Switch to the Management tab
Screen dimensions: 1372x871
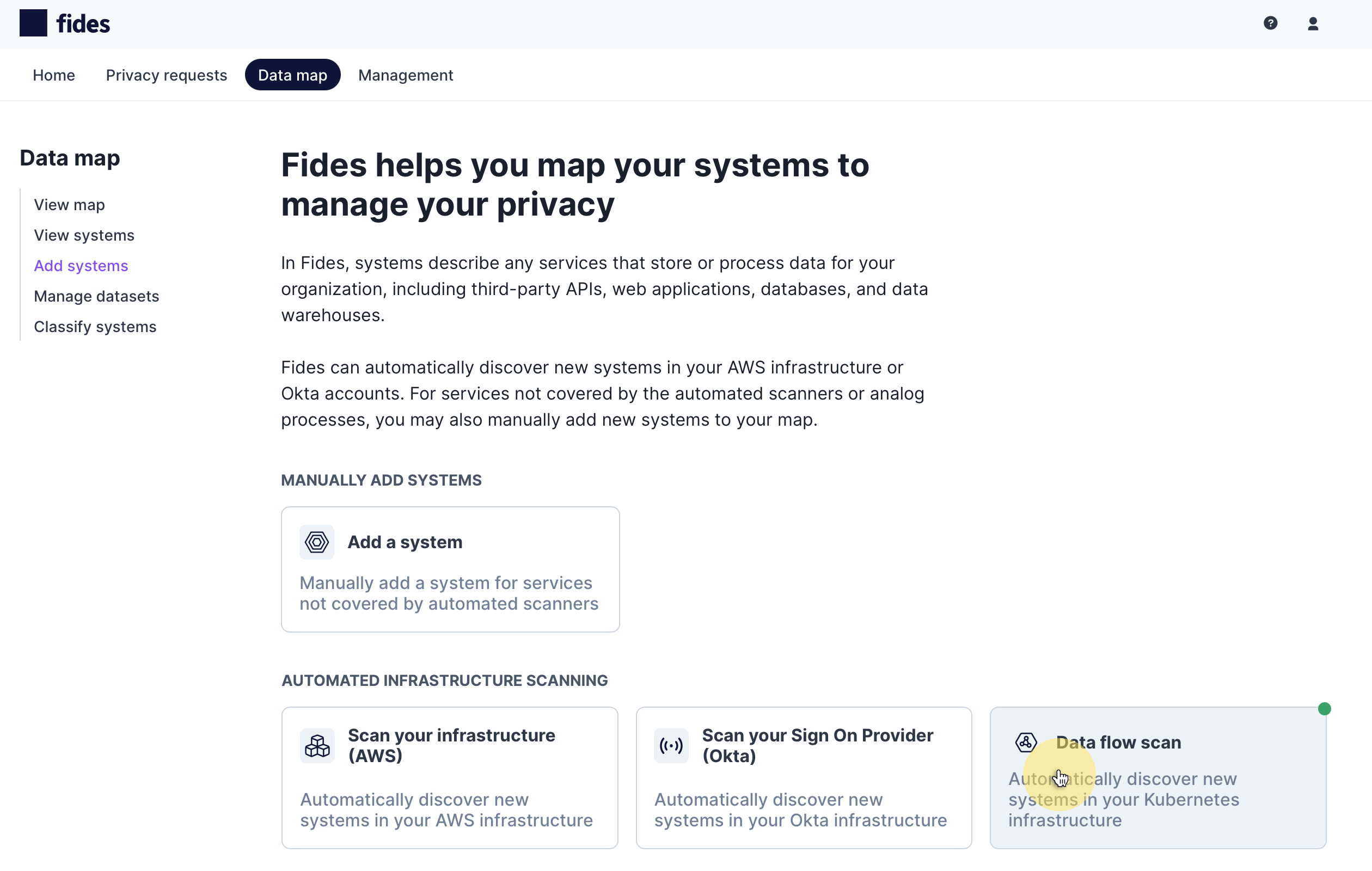coord(406,75)
